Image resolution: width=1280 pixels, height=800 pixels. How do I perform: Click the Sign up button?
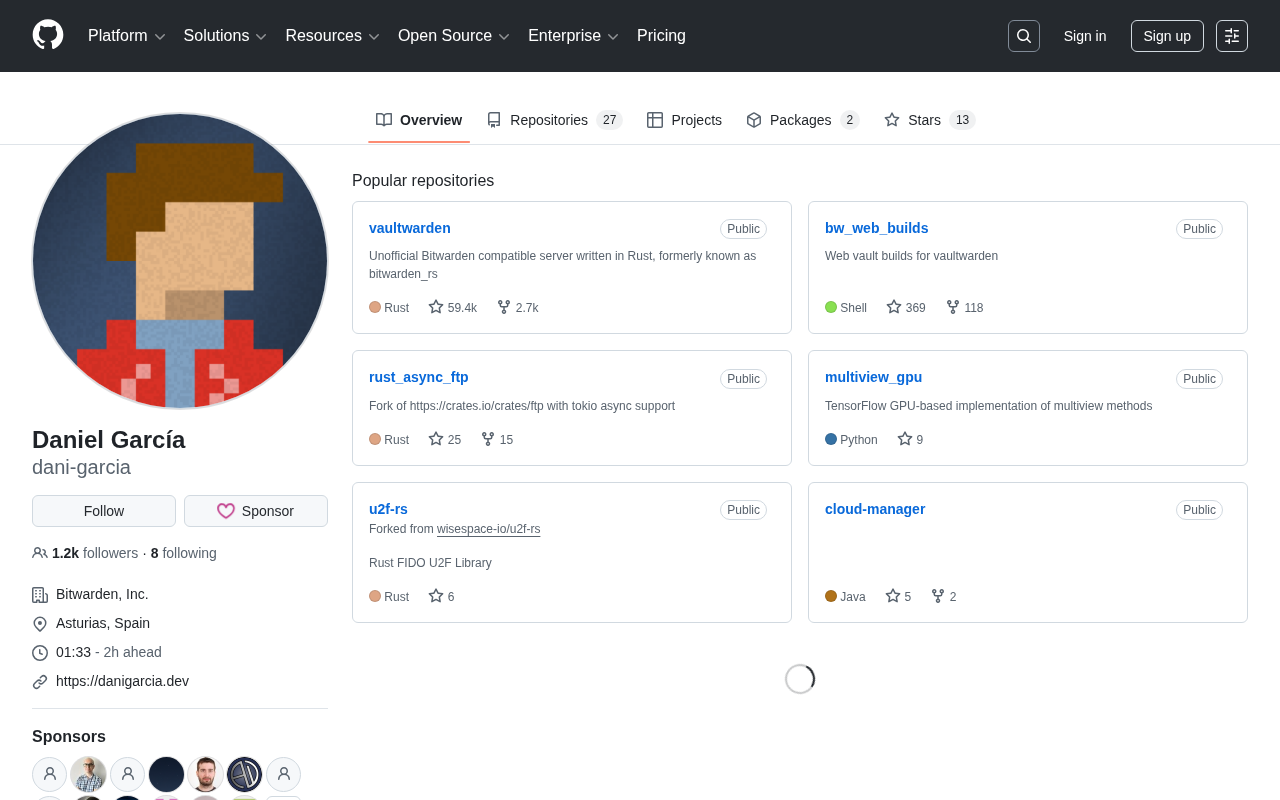[1167, 36]
